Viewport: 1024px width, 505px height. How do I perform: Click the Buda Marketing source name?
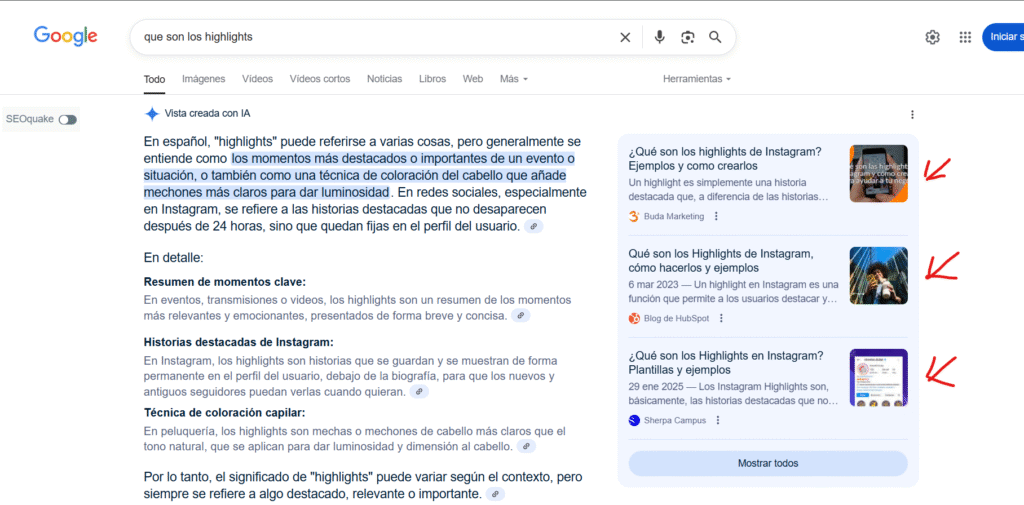click(x=674, y=216)
